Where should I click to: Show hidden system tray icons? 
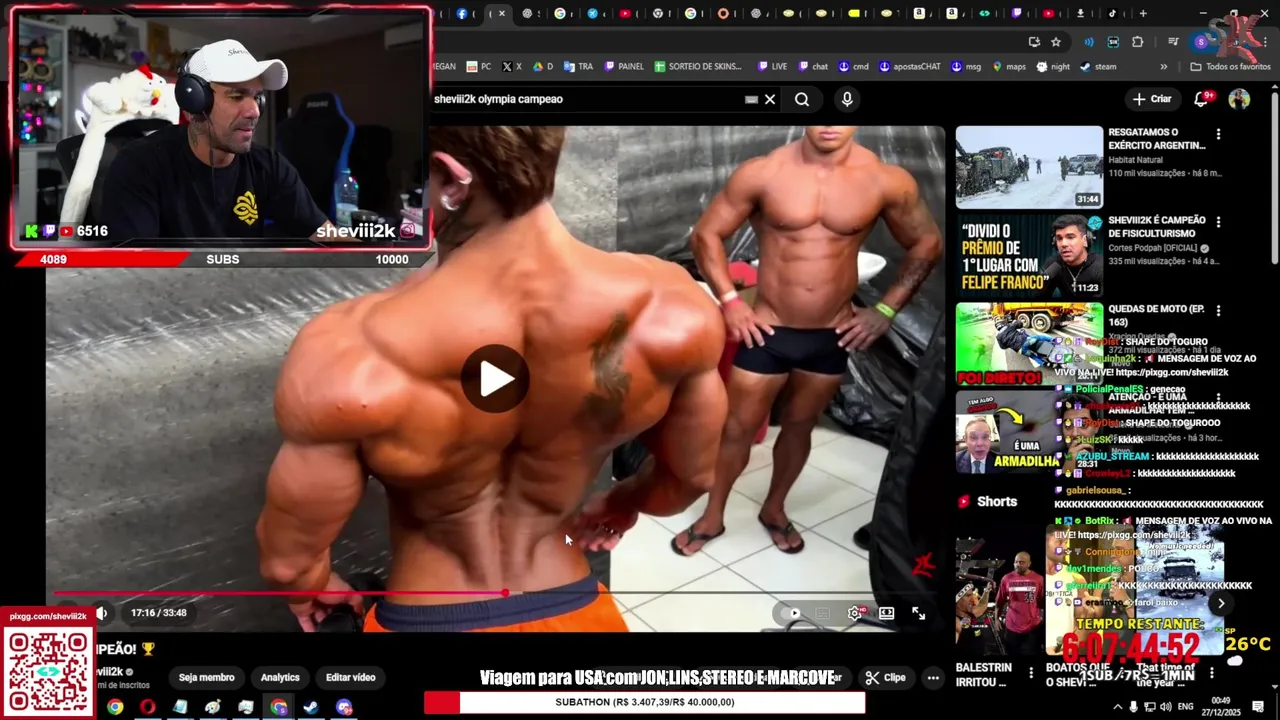(x=1118, y=707)
